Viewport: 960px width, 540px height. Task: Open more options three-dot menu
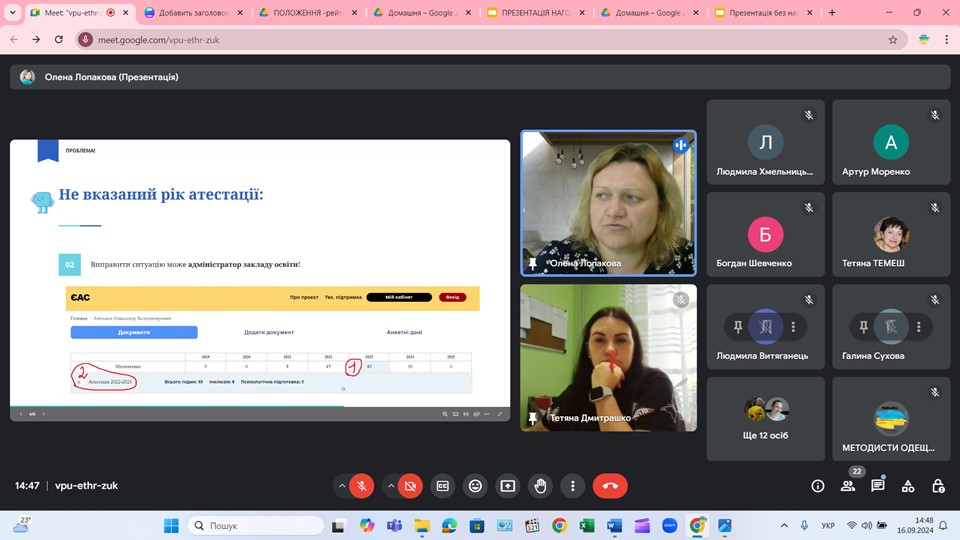tap(573, 486)
